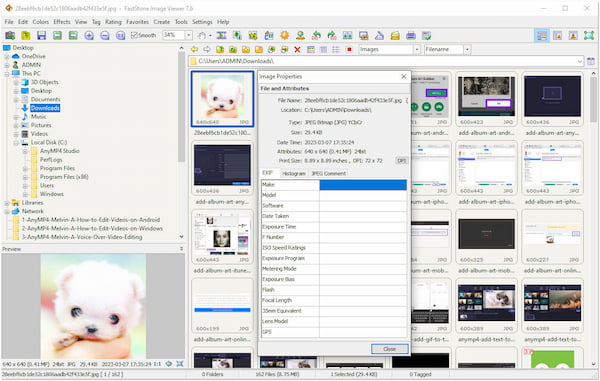This screenshot has width=600, height=381.
Task: Click the Make value cell in EXIF
Action: coord(363,185)
